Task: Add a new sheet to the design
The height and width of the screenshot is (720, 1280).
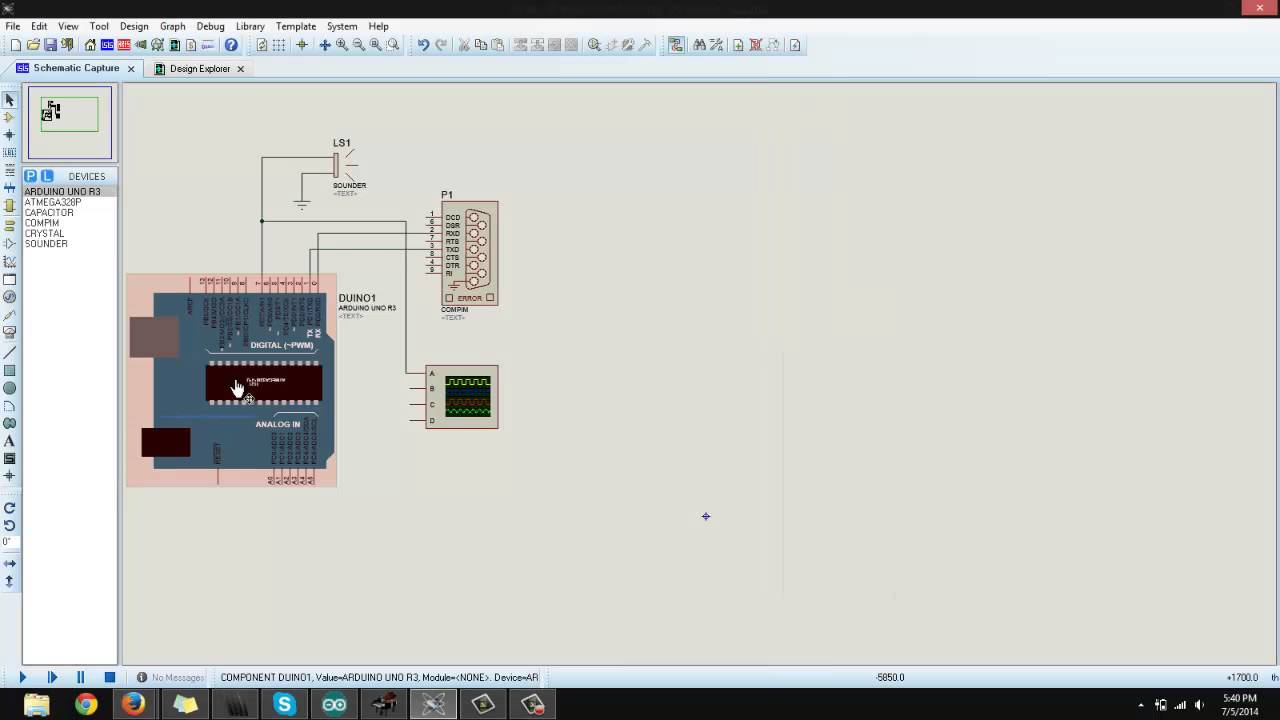Action: [x=738, y=45]
